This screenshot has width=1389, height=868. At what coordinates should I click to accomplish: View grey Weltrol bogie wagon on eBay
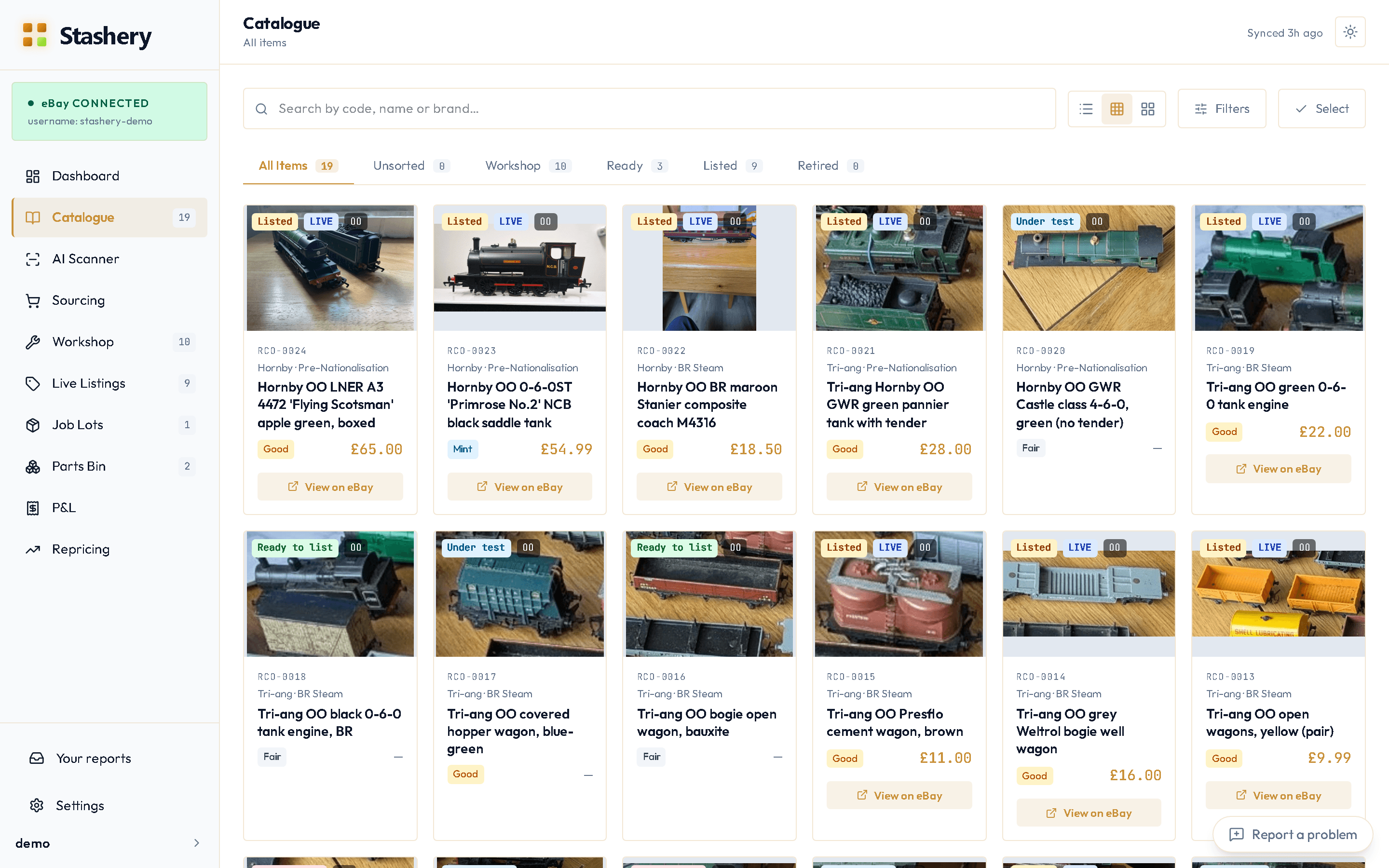pos(1089,813)
